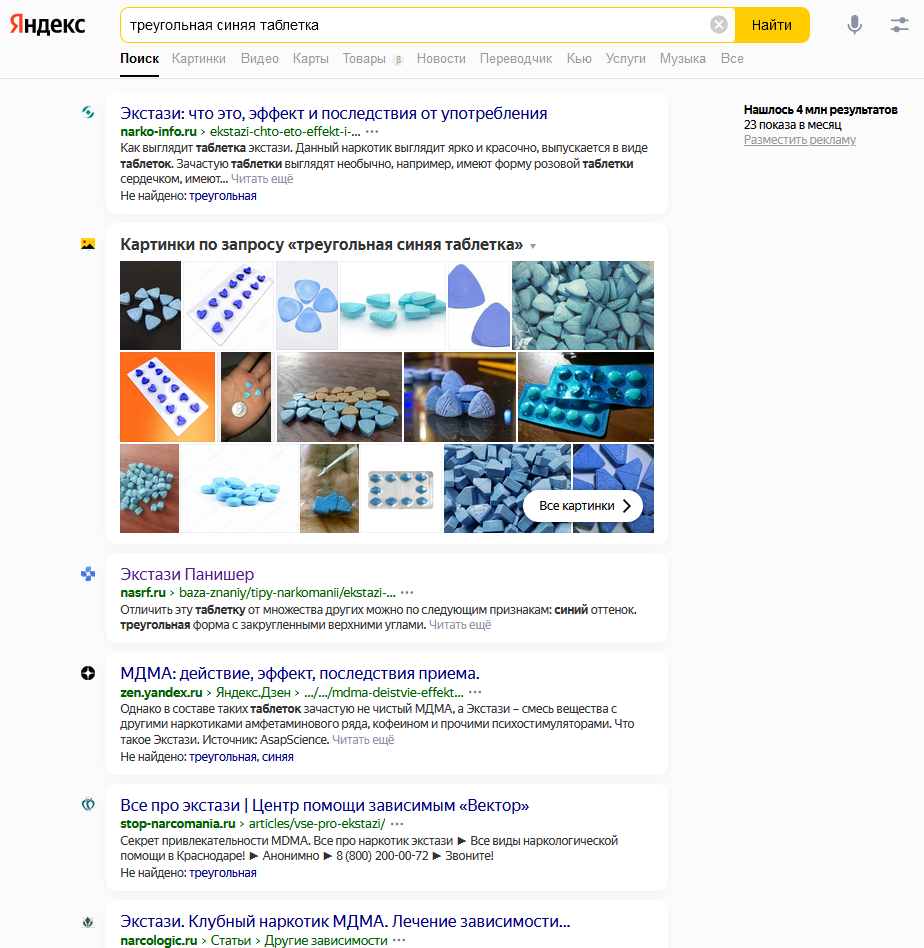Switch to the Кью tab
The width and height of the screenshot is (924, 948).
click(579, 59)
